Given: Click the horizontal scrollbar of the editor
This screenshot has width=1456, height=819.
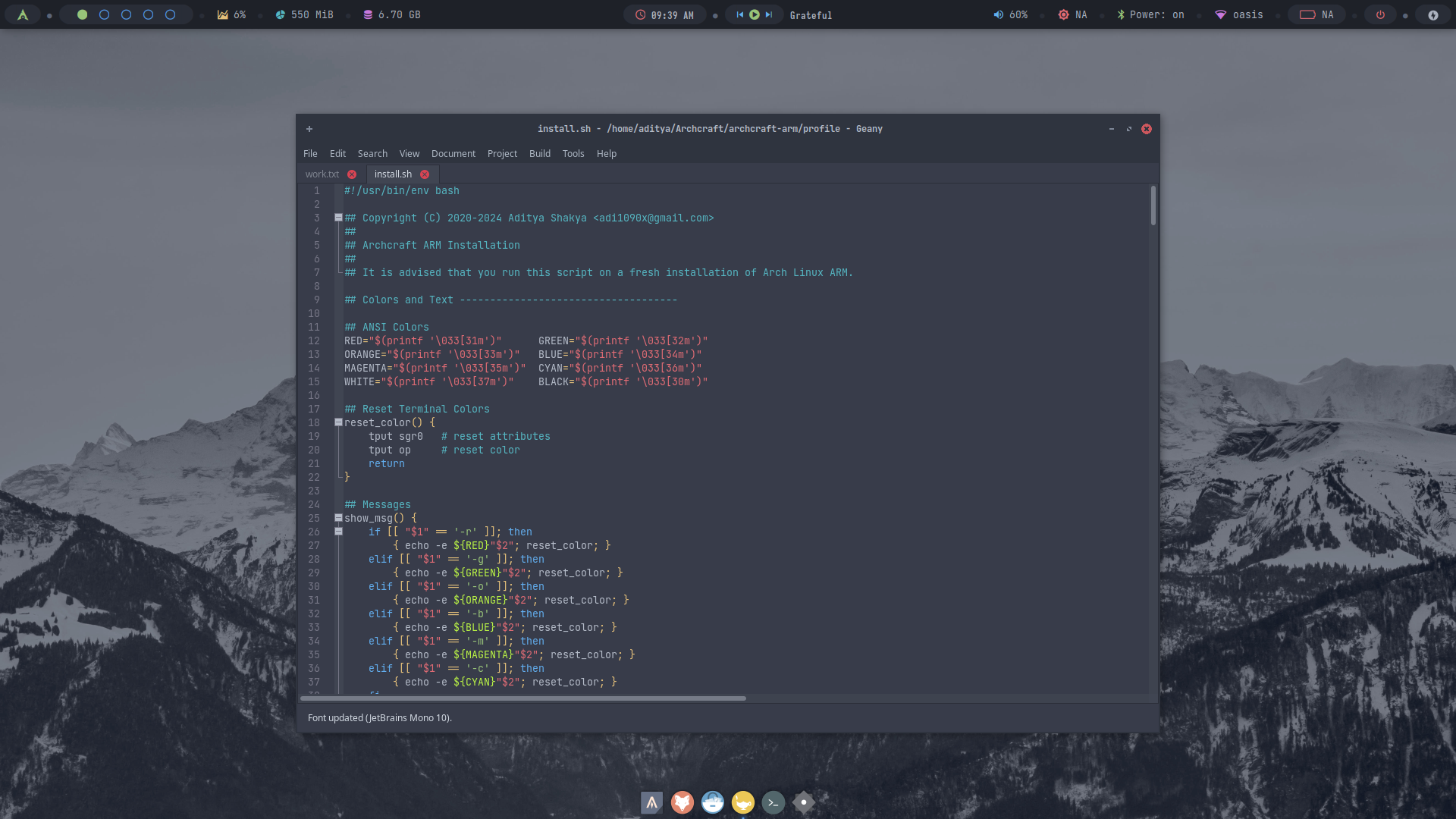Looking at the screenshot, I should 523,698.
